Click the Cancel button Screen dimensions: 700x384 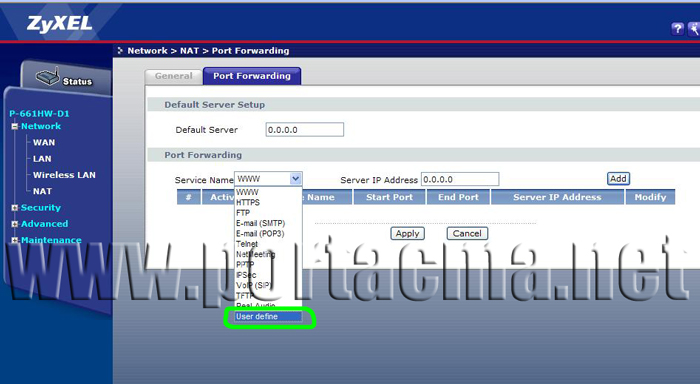467,234
